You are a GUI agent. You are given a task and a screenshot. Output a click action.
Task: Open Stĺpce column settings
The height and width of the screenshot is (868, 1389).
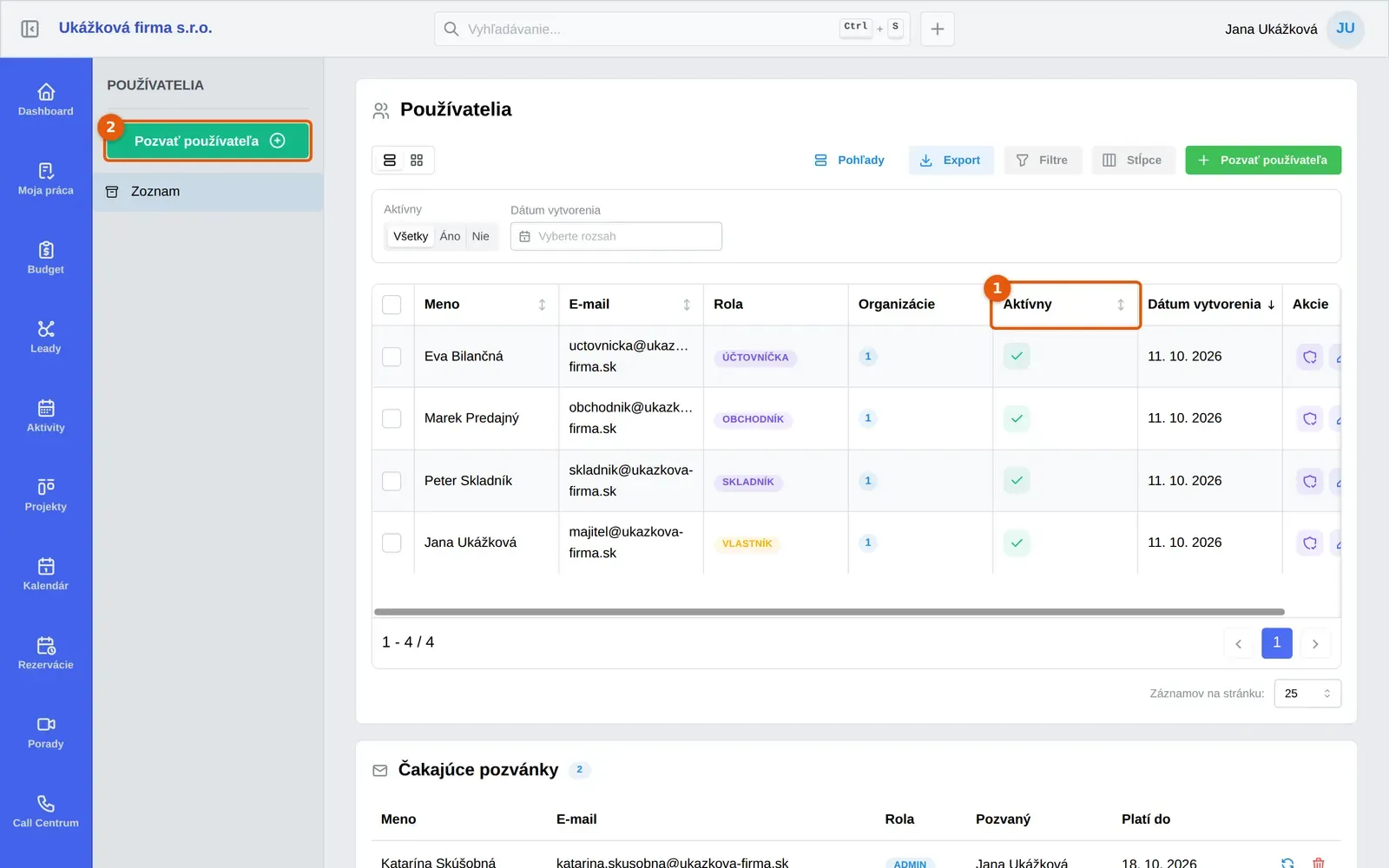1132,161
